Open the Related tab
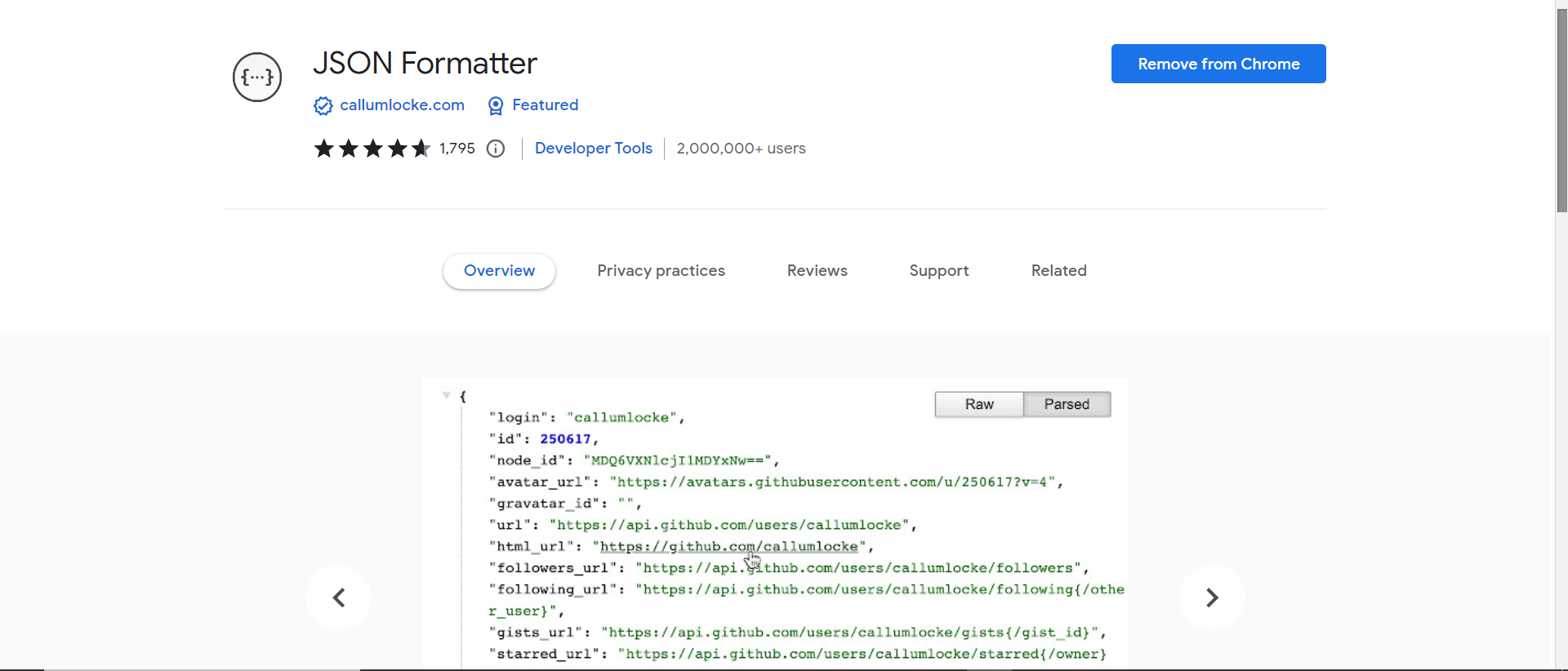Viewport: 1568px width, 671px height. pos(1058,271)
